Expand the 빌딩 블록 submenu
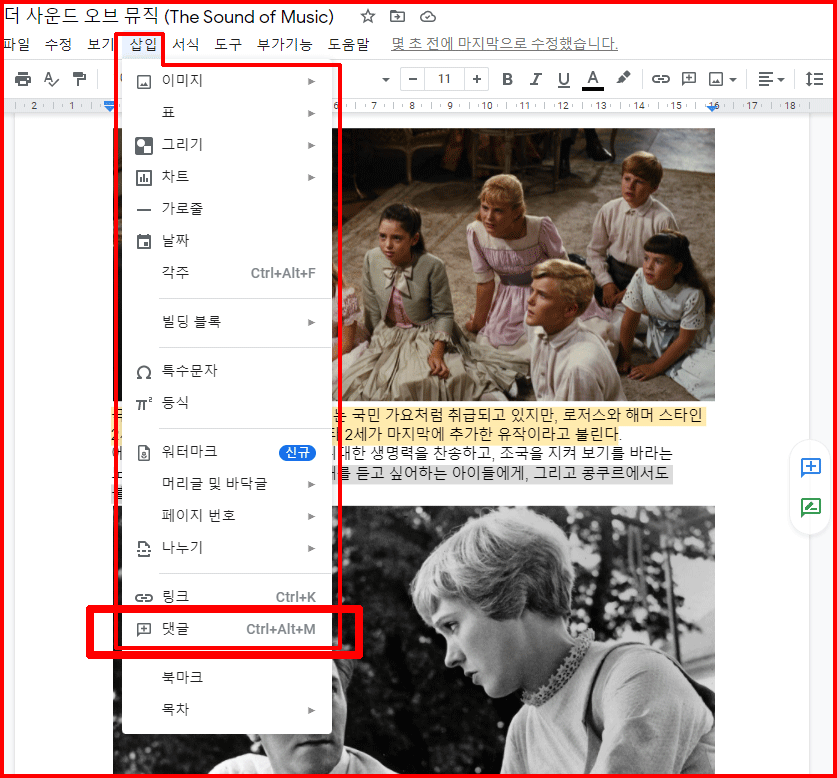Image resolution: width=837 pixels, height=778 pixels. (227, 323)
